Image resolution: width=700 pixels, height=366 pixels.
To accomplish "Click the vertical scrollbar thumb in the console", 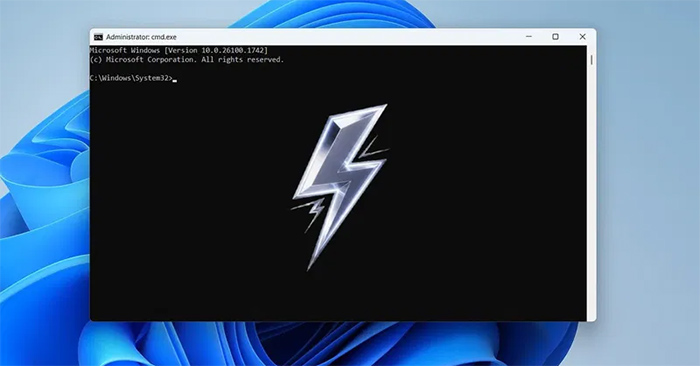I will (x=592, y=60).
